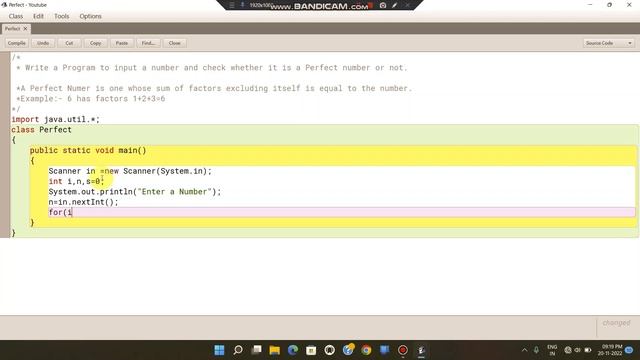Click the Bandicam menu icon
The width and height of the screenshot is (640, 360).
pyautogui.click(x=232, y=5)
